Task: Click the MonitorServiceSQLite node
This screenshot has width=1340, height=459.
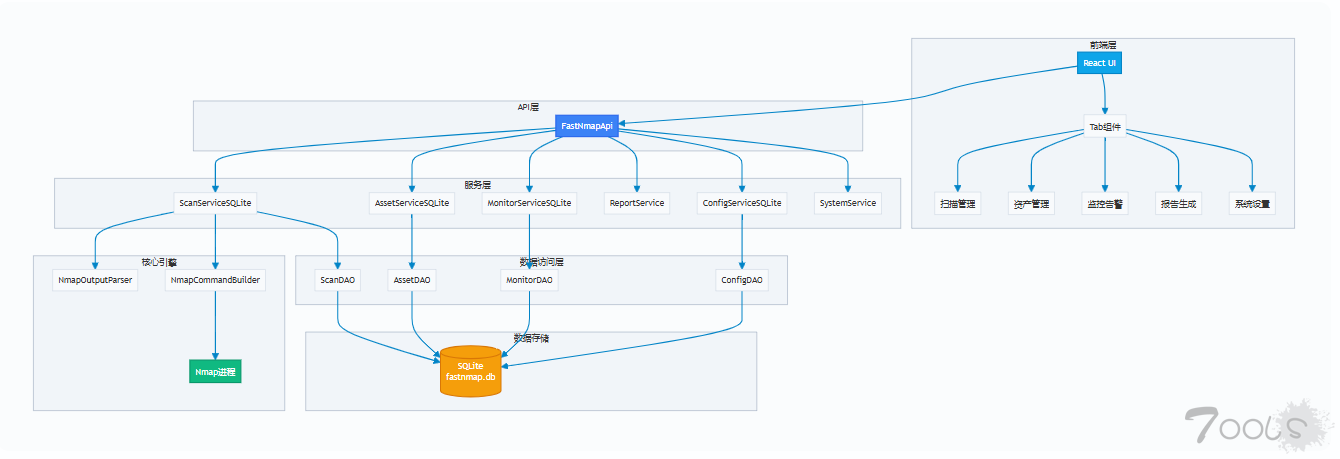Action: pyautogui.click(x=529, y=203)
